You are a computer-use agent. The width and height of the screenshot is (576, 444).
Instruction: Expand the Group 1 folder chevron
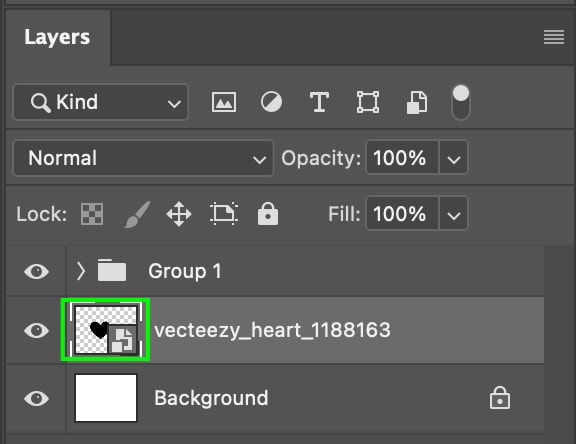pos(81,271)
